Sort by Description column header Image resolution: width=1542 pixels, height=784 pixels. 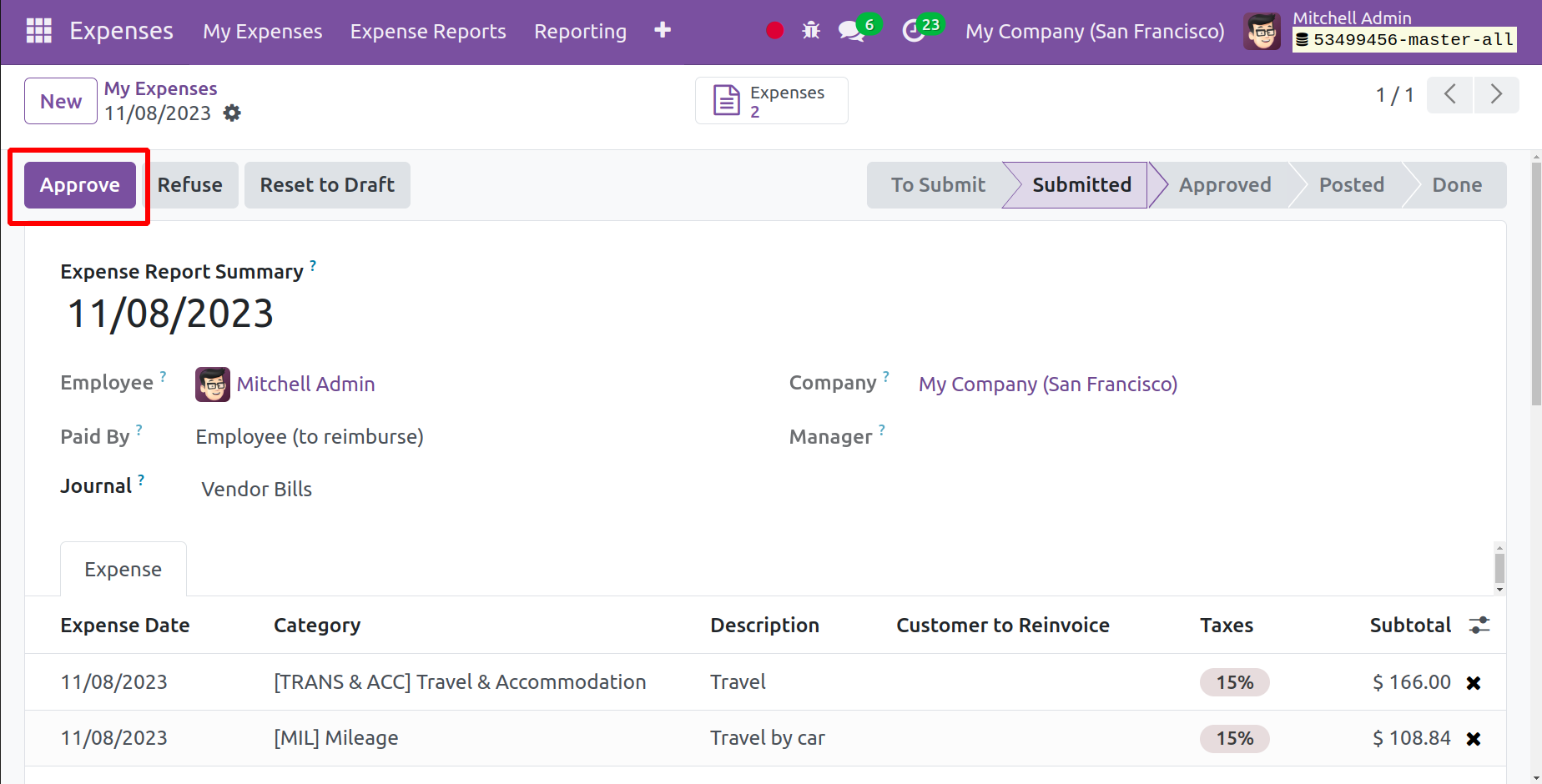(x=764, y=626)
